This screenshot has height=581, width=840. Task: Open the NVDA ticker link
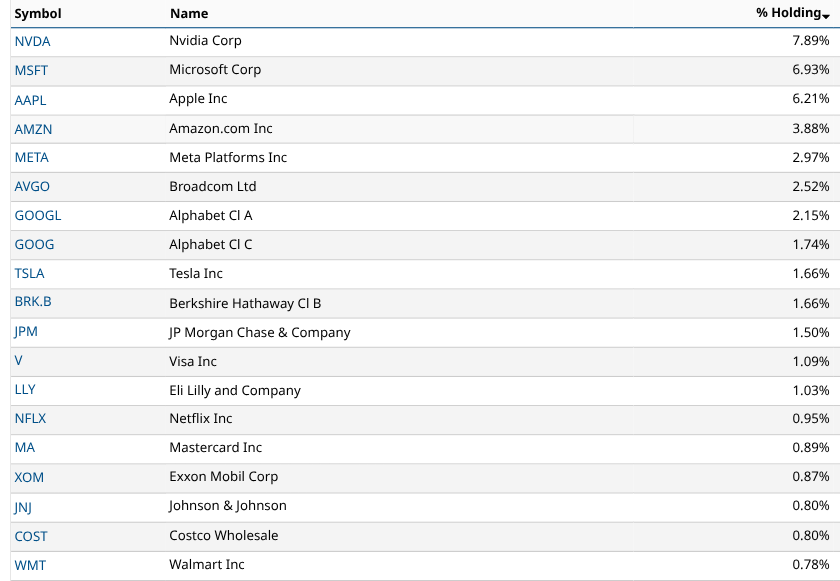coord(32,41)
